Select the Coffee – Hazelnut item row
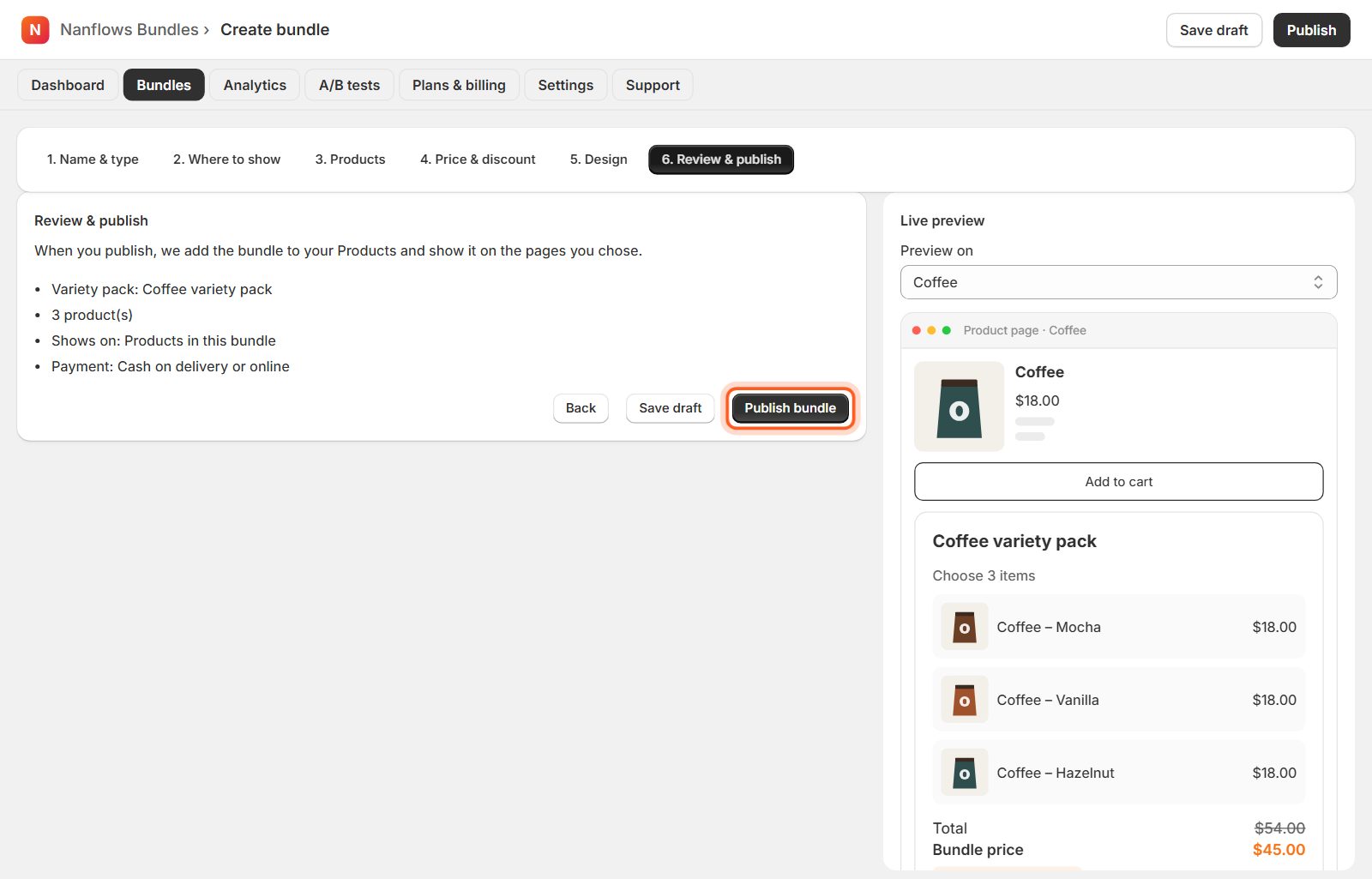This screenshot has height=879, width=1372. pos(1118,773)
